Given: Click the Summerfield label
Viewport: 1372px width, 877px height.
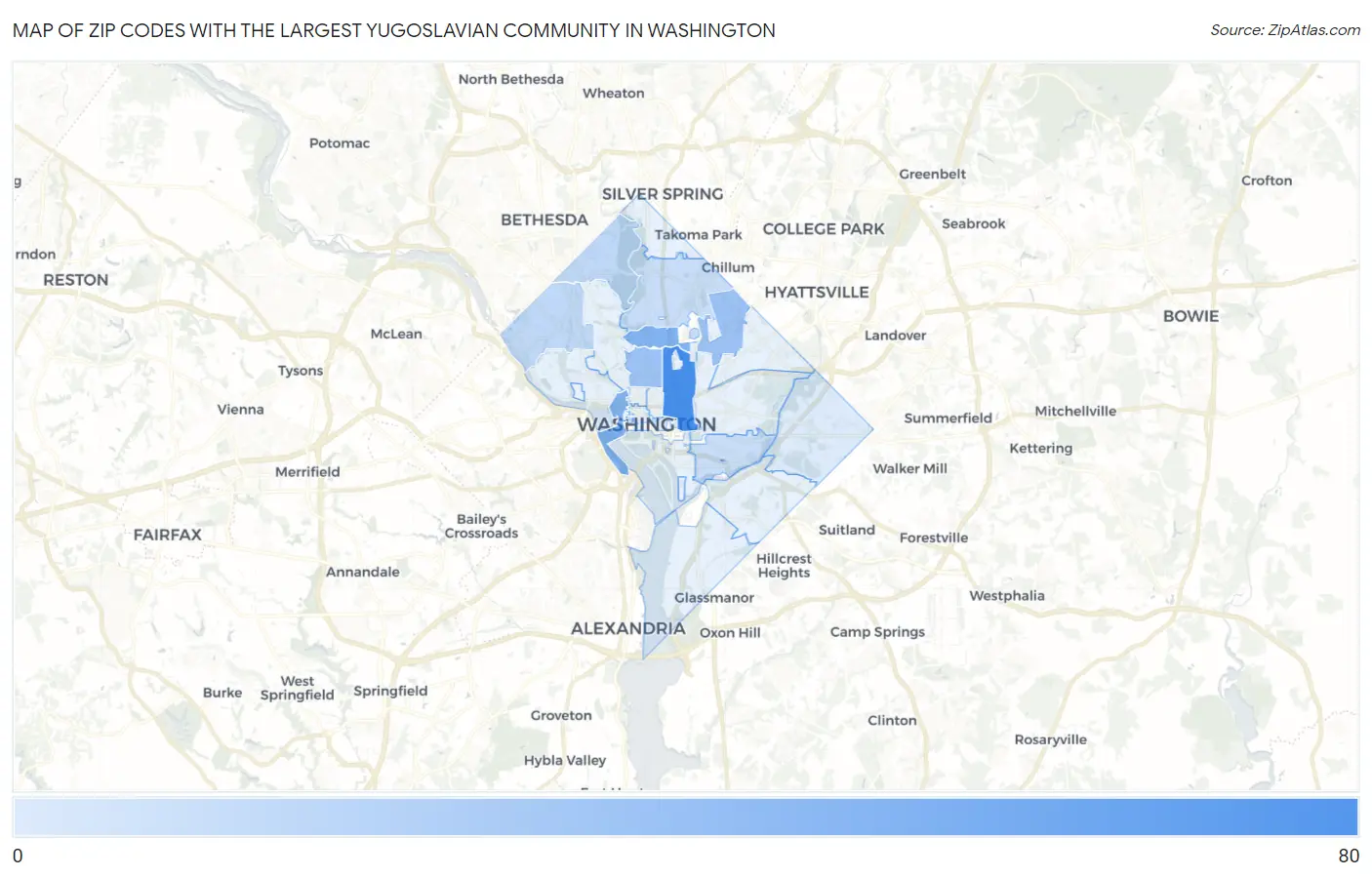Looking at the screenshot, I should pyautogui.click(x=948, y=419).
